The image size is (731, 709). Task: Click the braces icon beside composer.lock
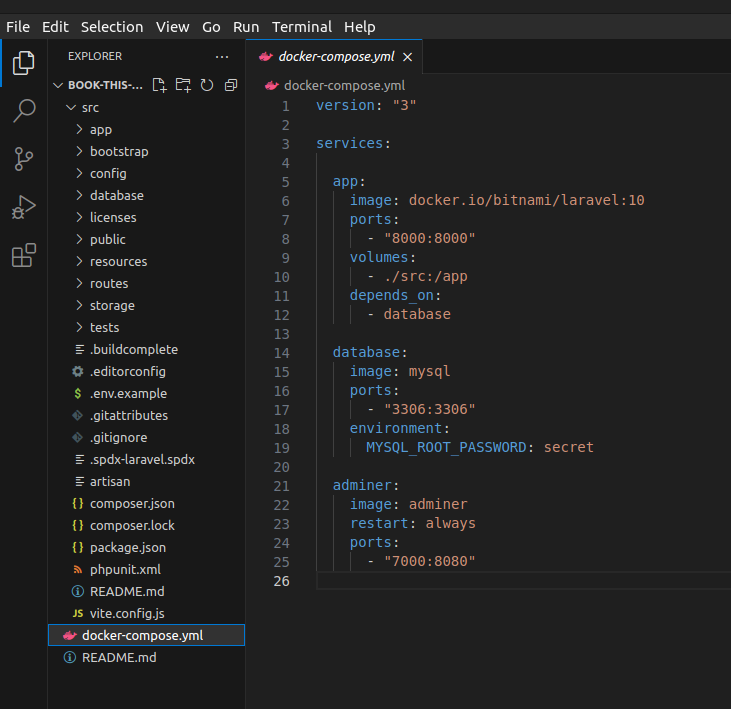[x=78, y=525]
